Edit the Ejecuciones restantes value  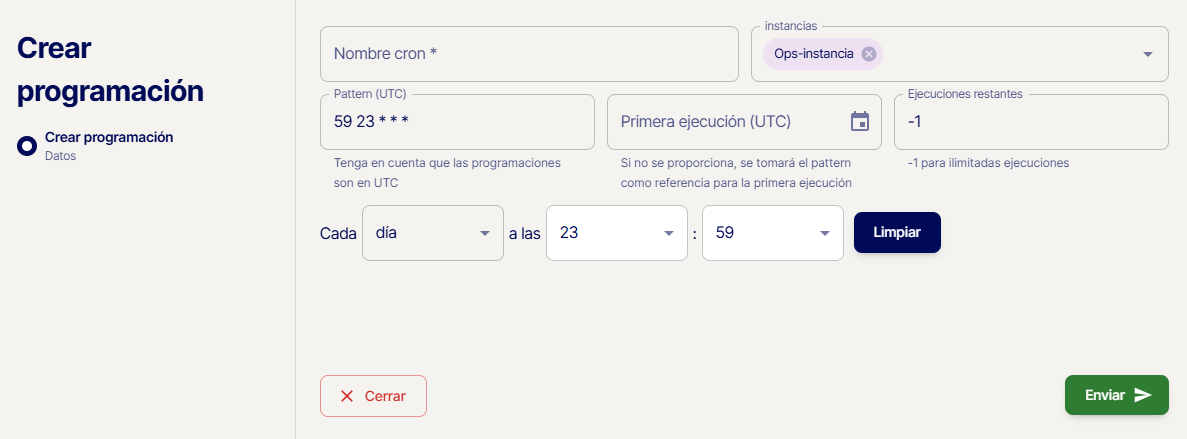click(1030, 122)
